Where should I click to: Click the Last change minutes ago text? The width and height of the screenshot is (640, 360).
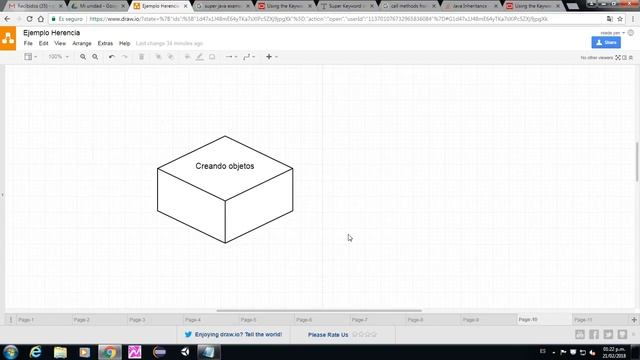point(169,43)
